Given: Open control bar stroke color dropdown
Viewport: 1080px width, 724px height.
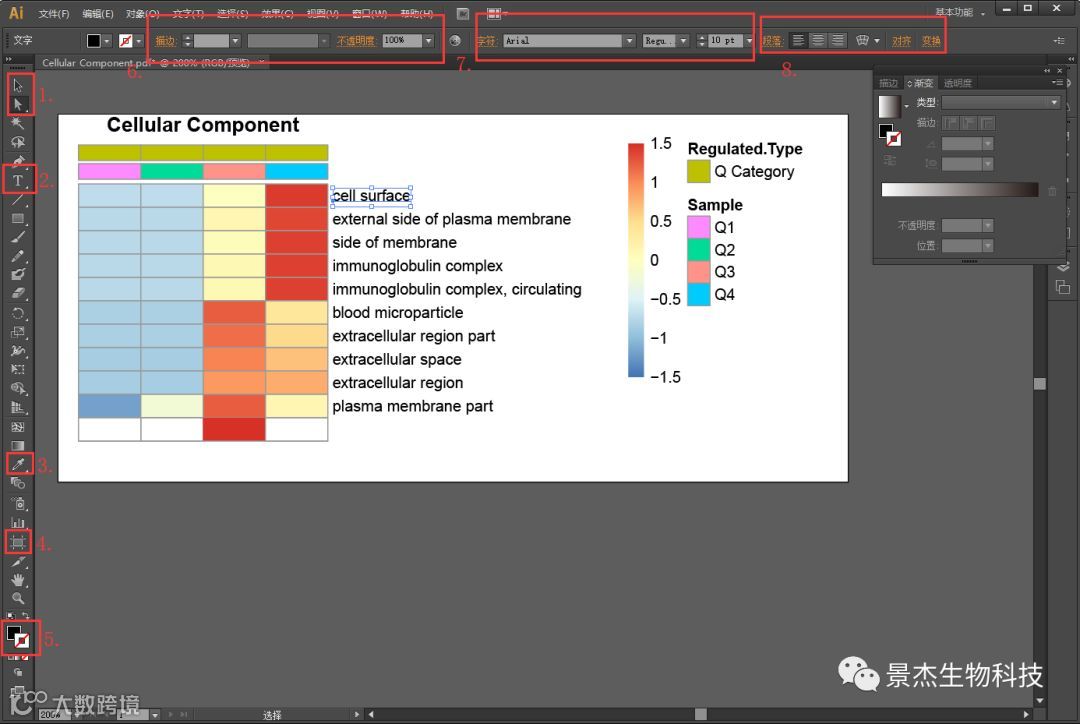Looking at the screenshot, I should pyautogui.click(x=138, y=41).
